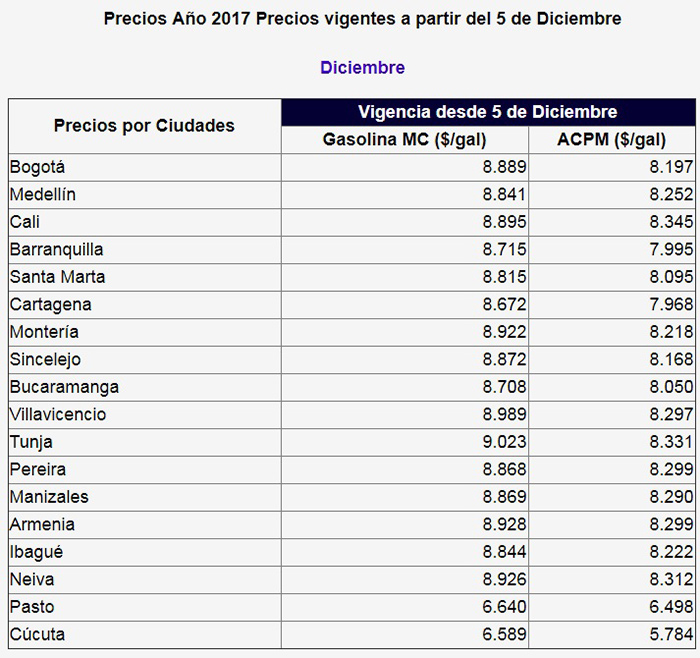
Task: Select Cúcuta's ACPM price 5.784
Action: 670,634
